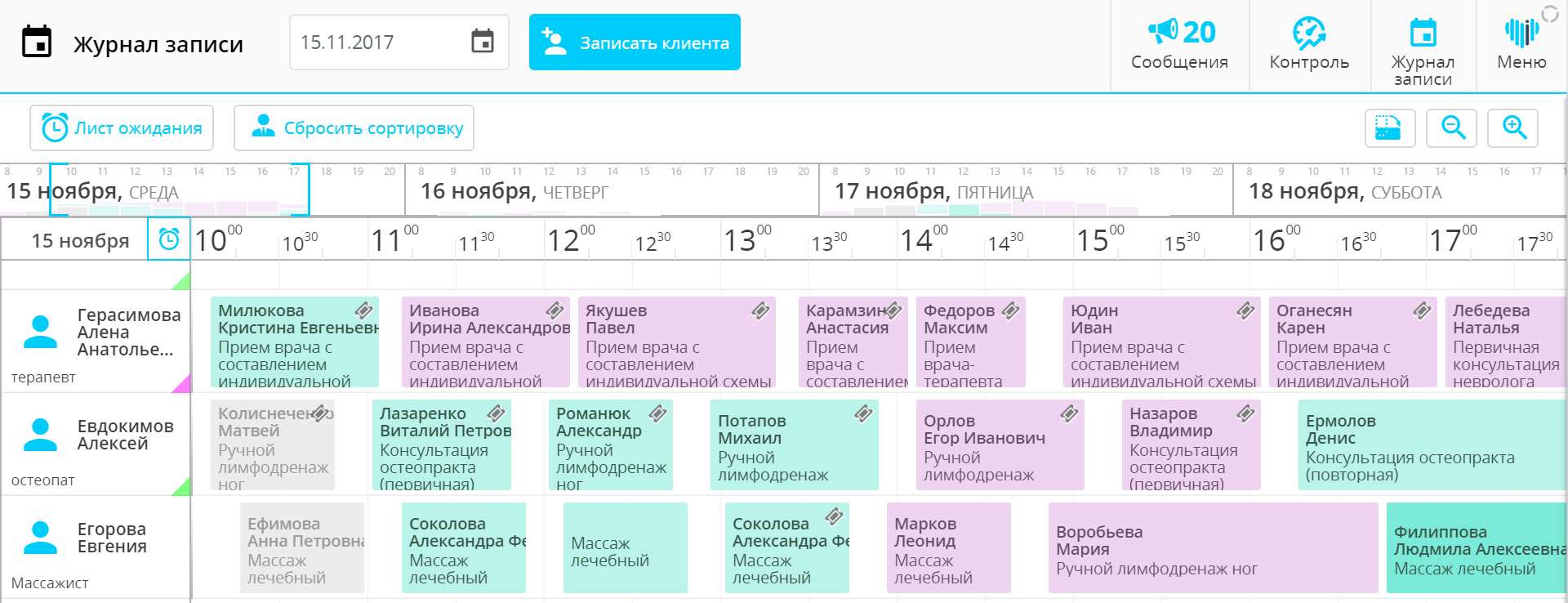This screenshot has width=1568, height=603.
Task: Switch to 16 ноября, ЧЕТВЕРГ
Action: [612, 190]
